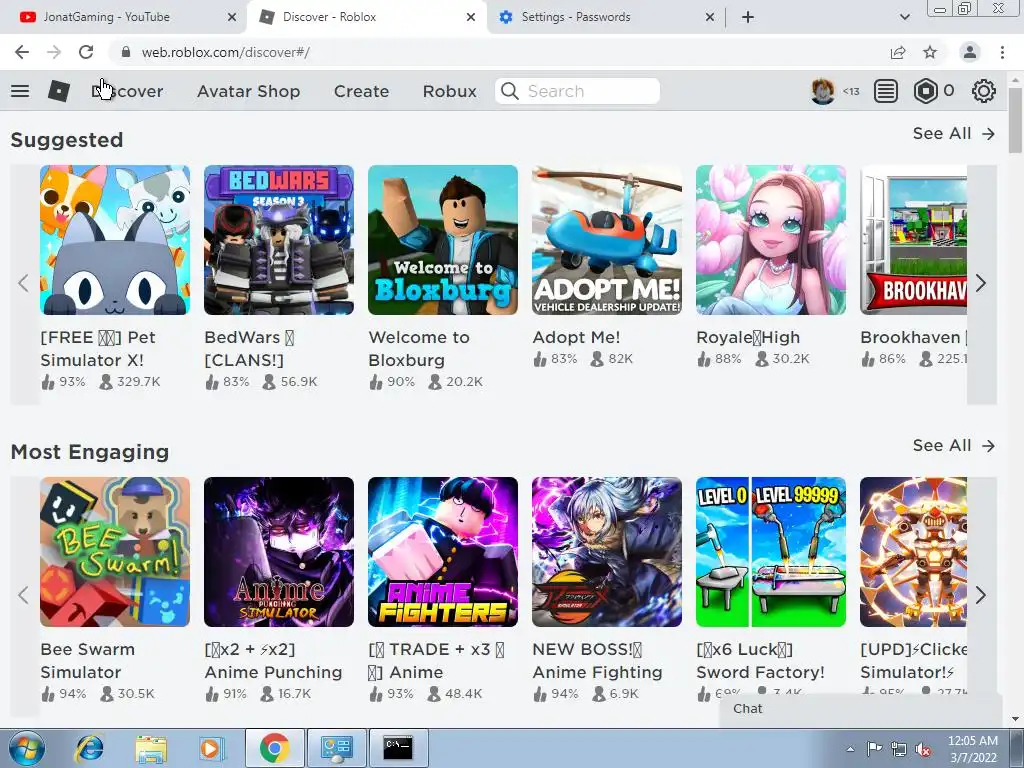Viewport: 1024px width, 768px height.
Task: Open the Pet Simulator X thumbnail
Action: [x=115, y=240]
